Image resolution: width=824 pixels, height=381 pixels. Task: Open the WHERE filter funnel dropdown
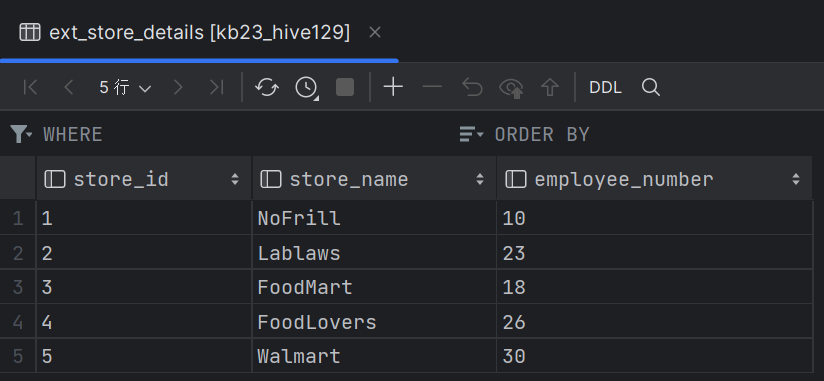[x=21, y=135]
